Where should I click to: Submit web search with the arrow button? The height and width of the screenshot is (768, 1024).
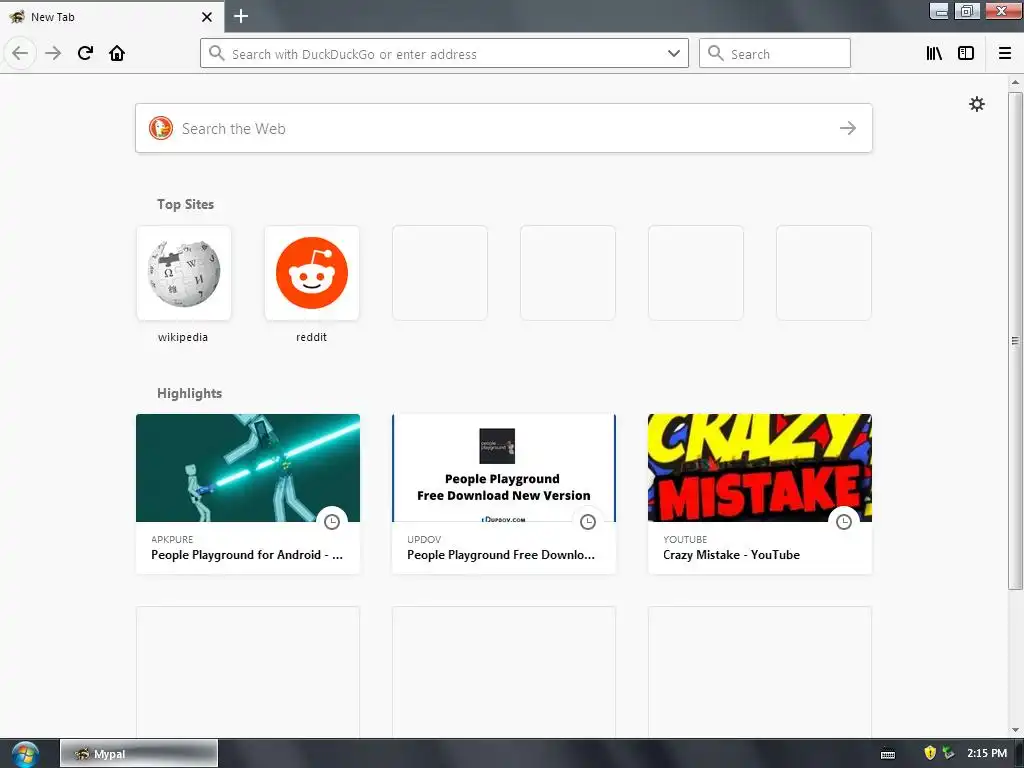(x=848, y=128)
